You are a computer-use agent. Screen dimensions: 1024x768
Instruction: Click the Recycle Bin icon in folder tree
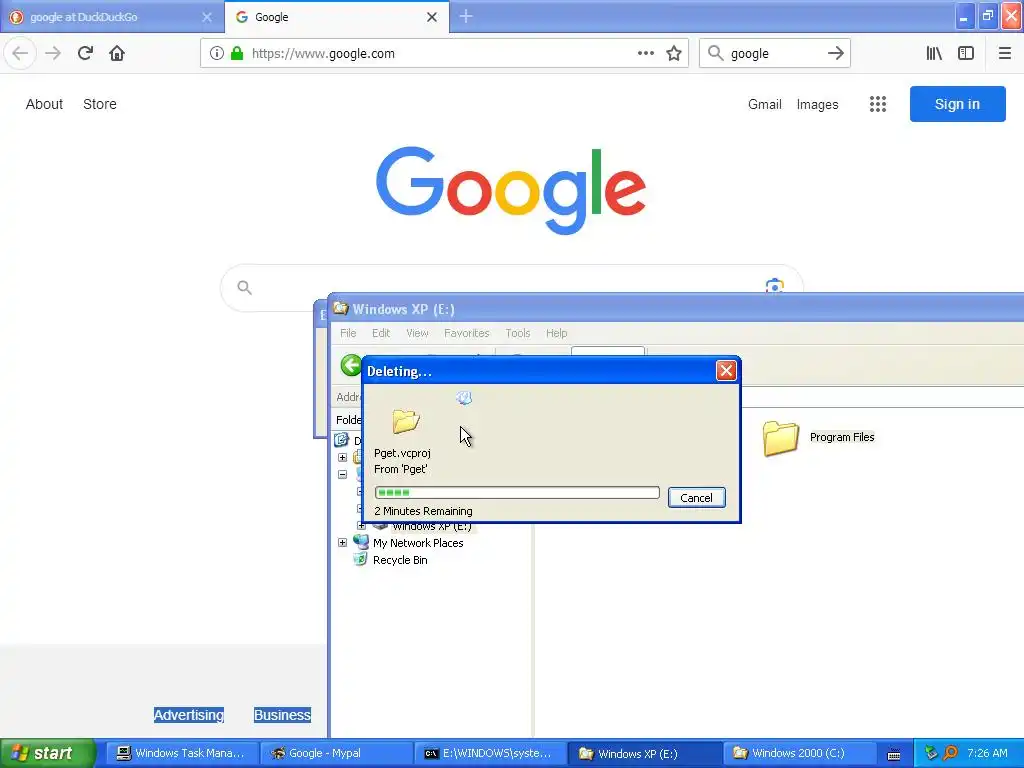point(360,560)
